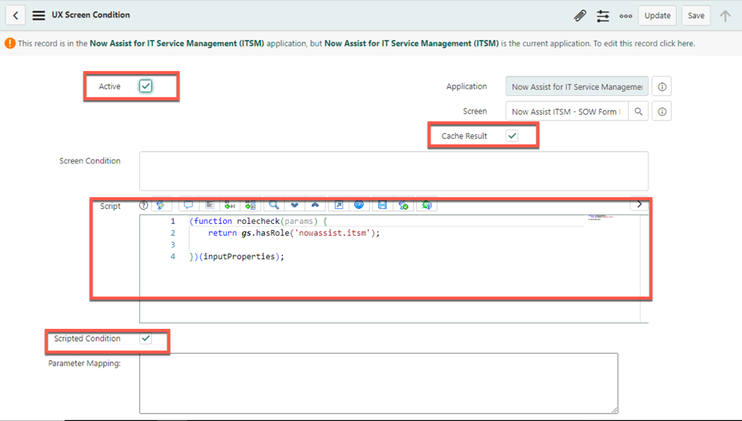
Task: Click the Update button
Action: click(657, 16)
